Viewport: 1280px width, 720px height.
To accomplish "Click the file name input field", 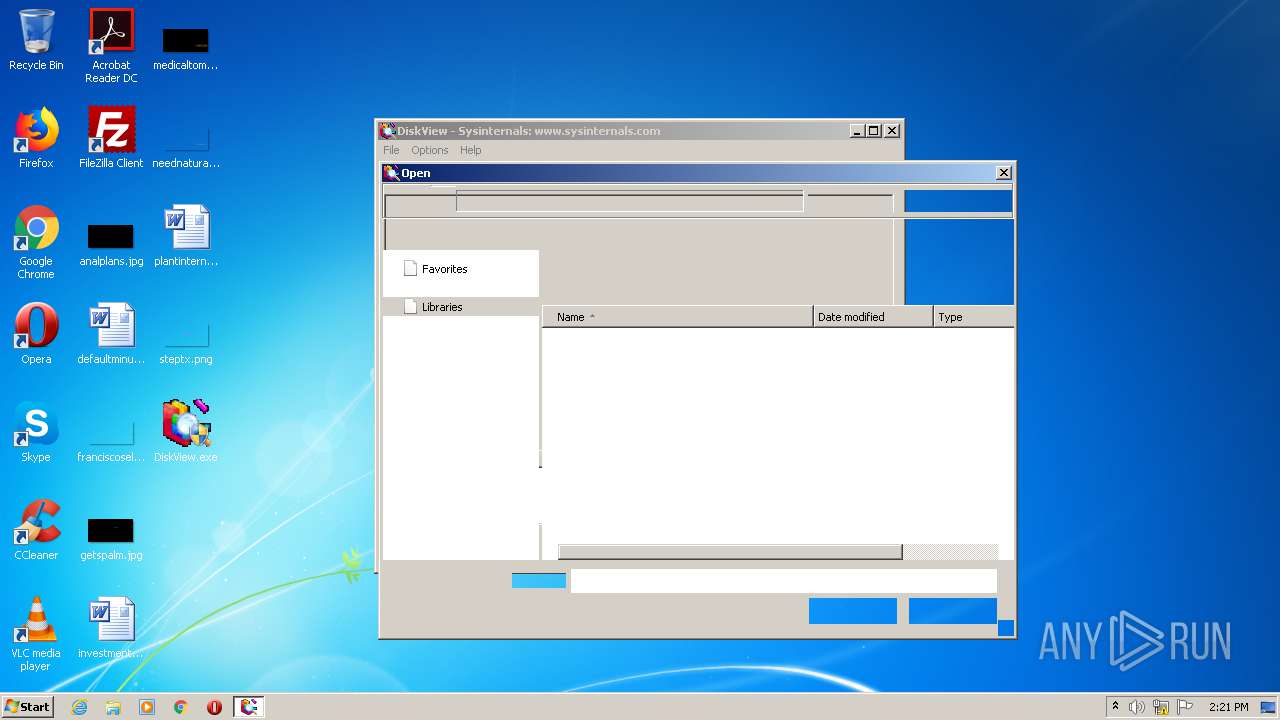I will coord(784,581).
